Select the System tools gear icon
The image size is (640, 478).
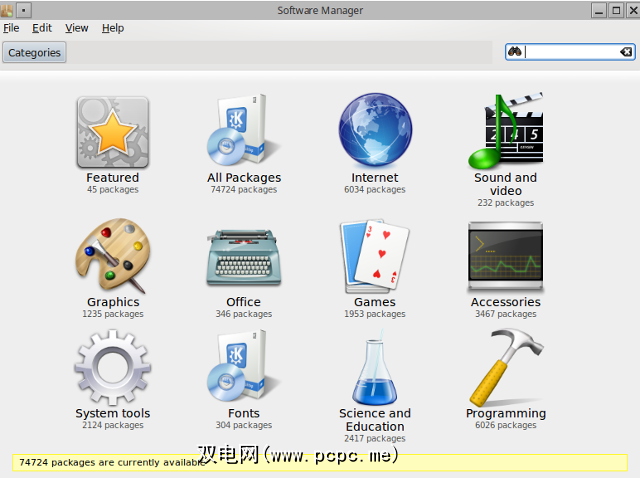pyautogui.click(x=112, y=368)
